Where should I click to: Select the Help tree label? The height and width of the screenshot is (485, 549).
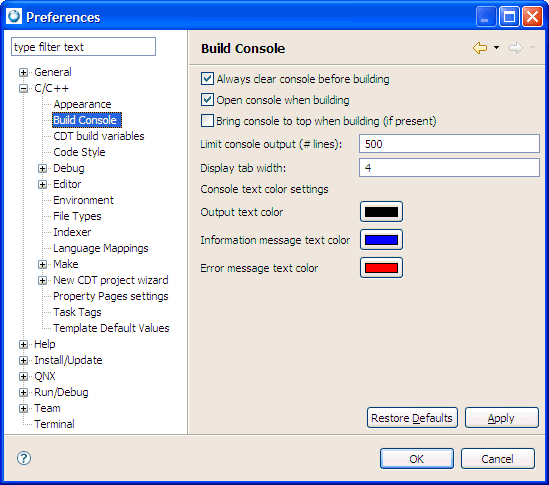(x=45, y=344)
